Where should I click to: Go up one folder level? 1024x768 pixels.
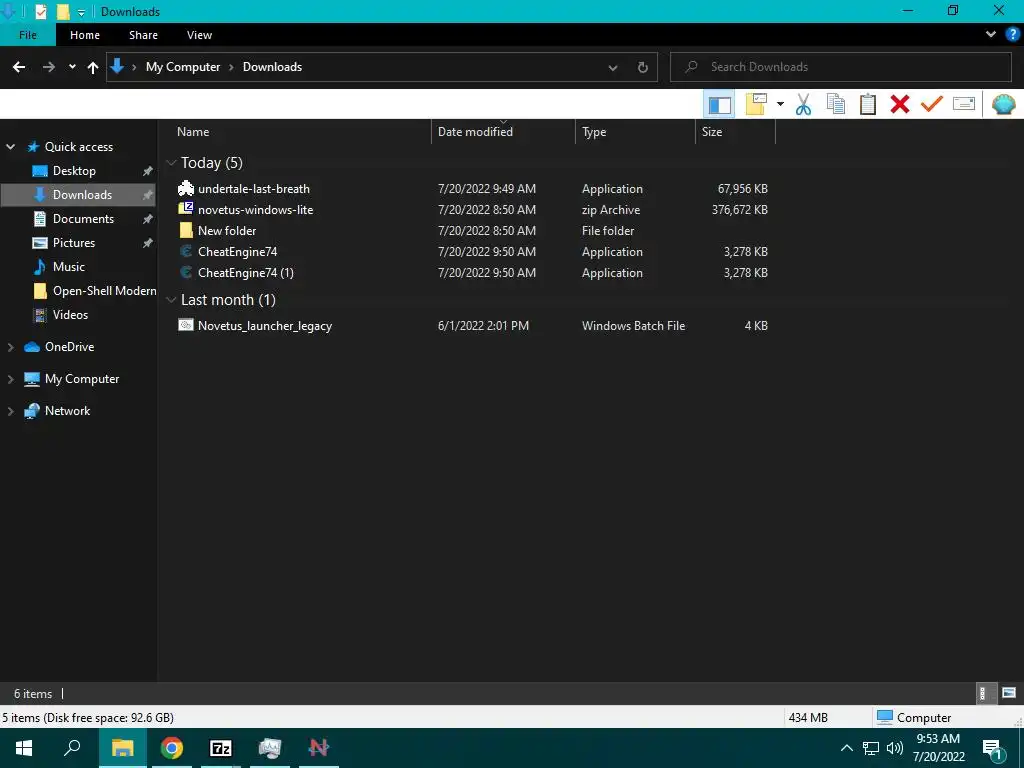[93, 67]
